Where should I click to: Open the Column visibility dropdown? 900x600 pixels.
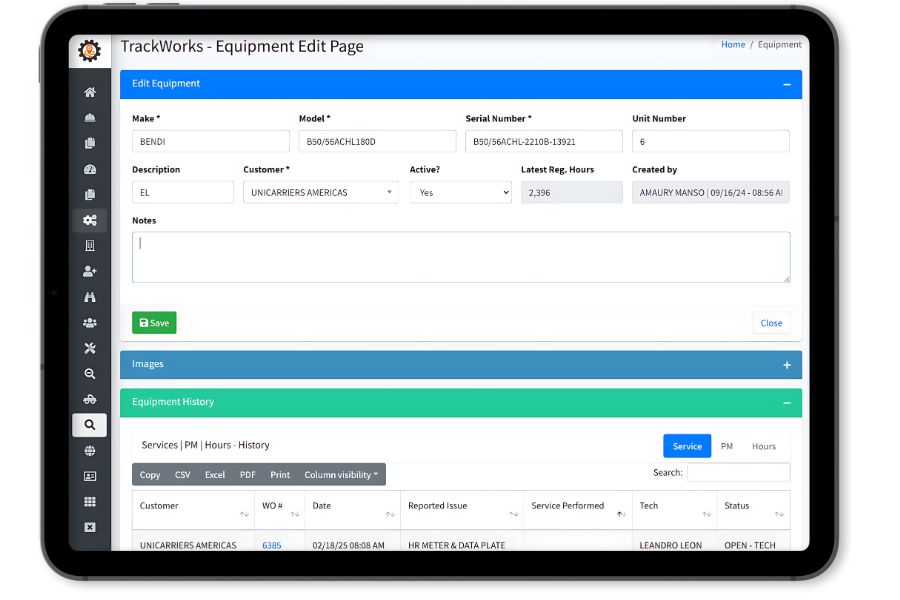[x=341, y=475]
